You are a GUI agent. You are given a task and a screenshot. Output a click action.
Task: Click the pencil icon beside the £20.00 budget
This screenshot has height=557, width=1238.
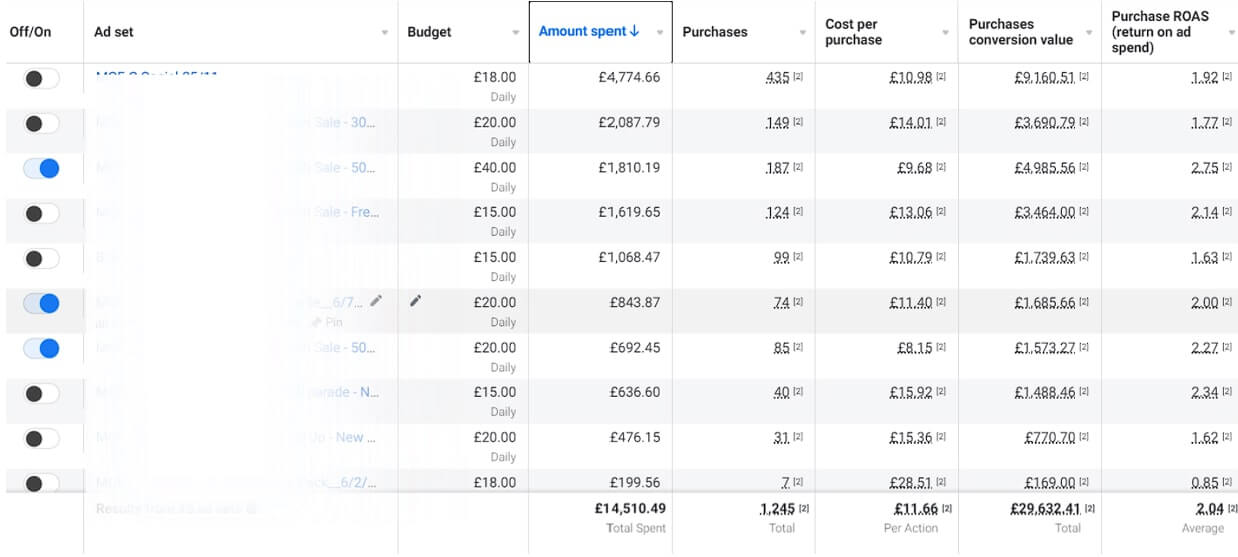tap(415, 300)
